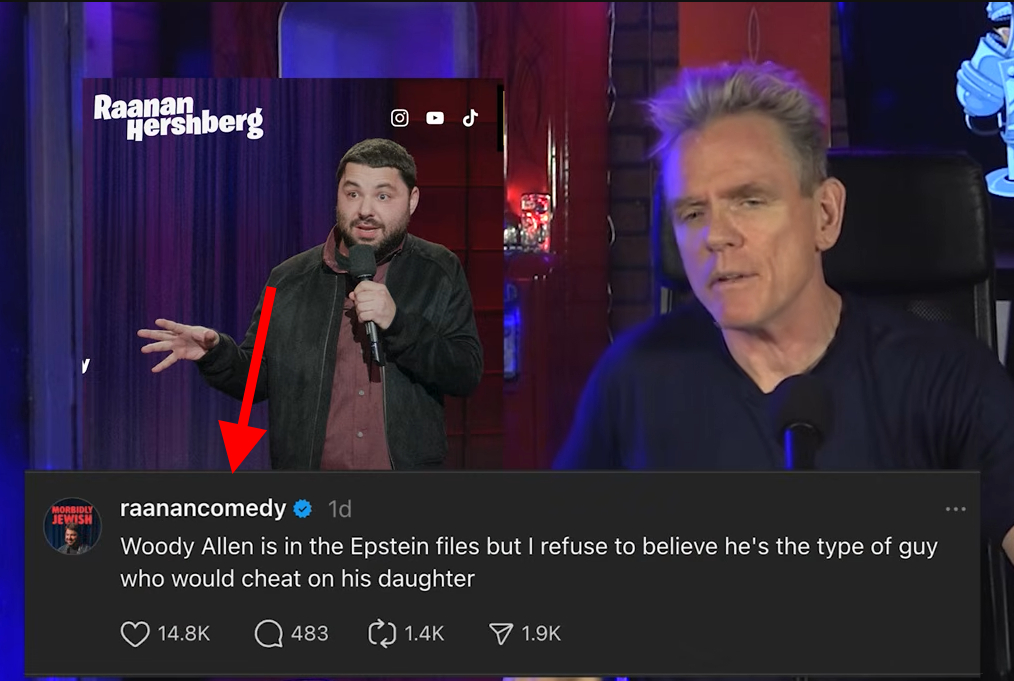View the 483 replies count

pos(310,633)
